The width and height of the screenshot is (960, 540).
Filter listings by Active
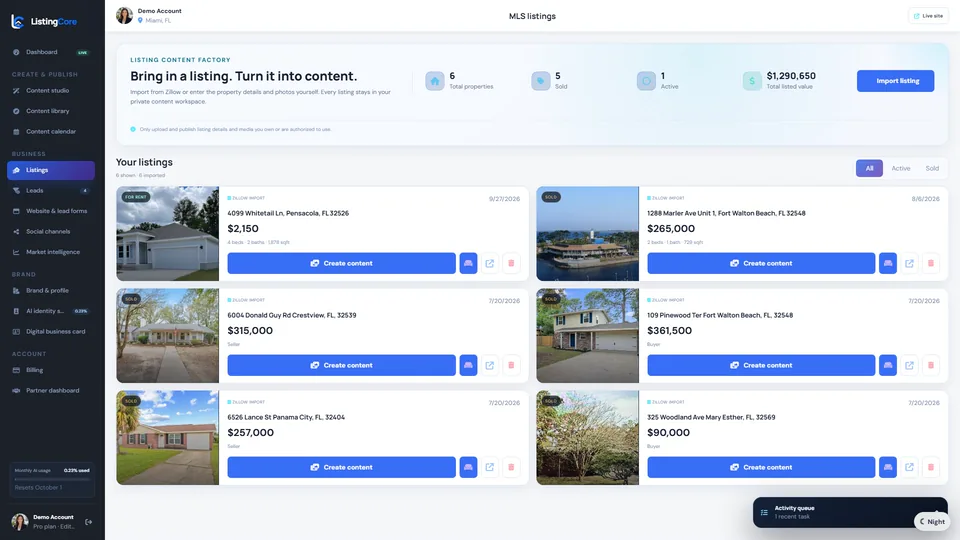coord(901,168)
